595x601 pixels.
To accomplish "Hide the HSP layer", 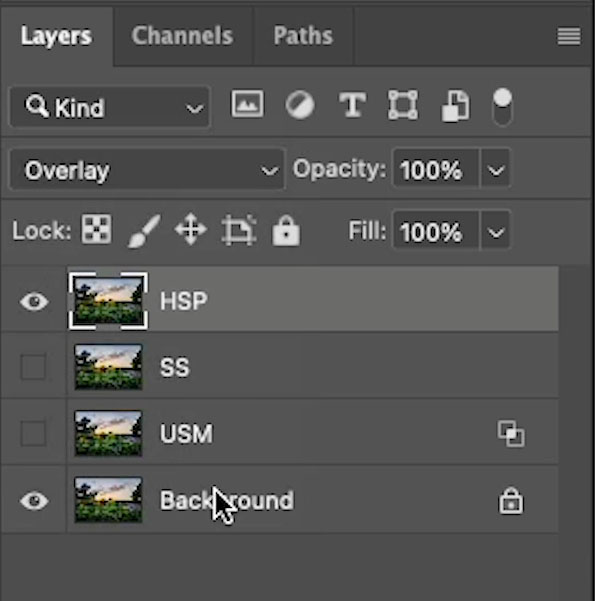I will point(34,301).
